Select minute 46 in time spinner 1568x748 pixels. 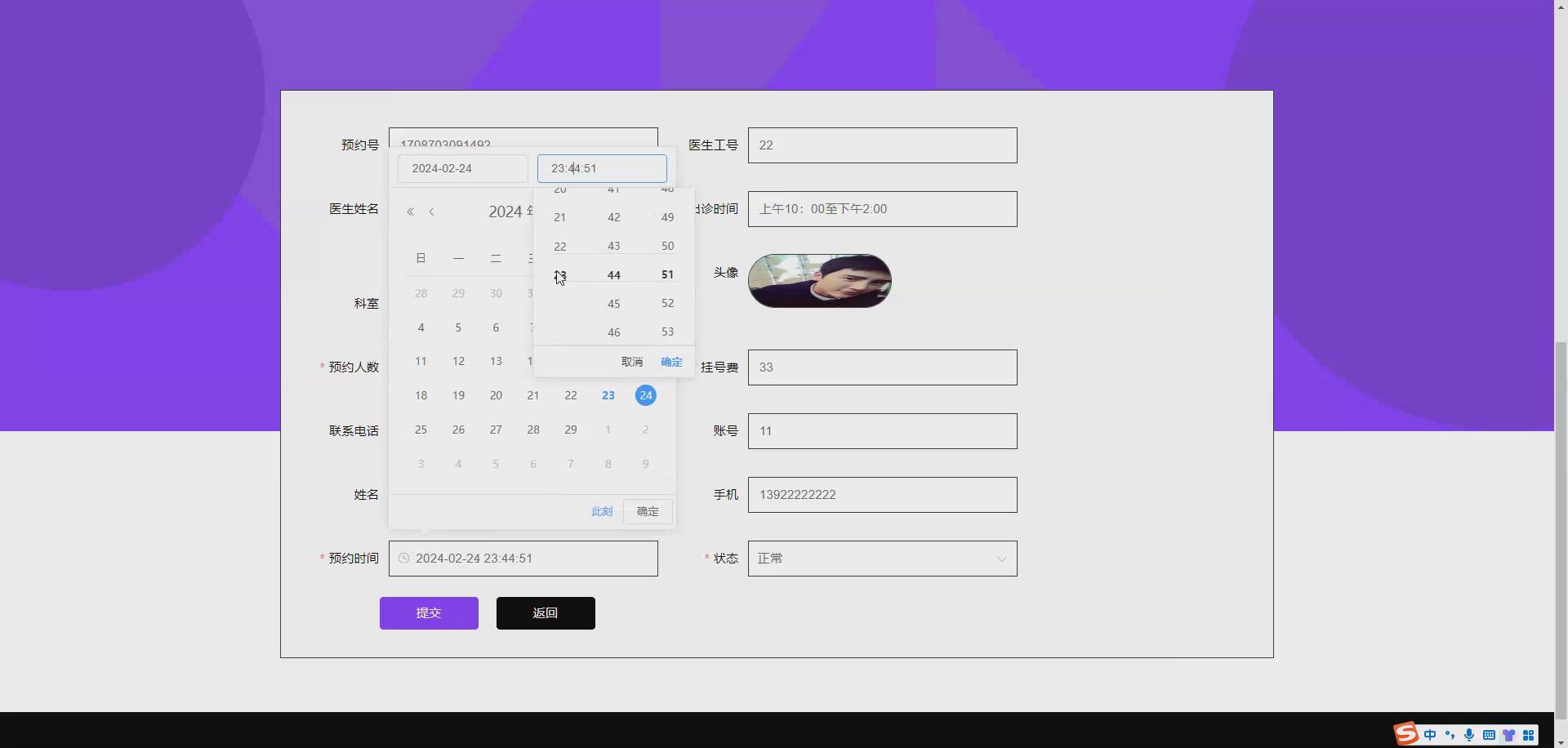(x=614, y=332)
